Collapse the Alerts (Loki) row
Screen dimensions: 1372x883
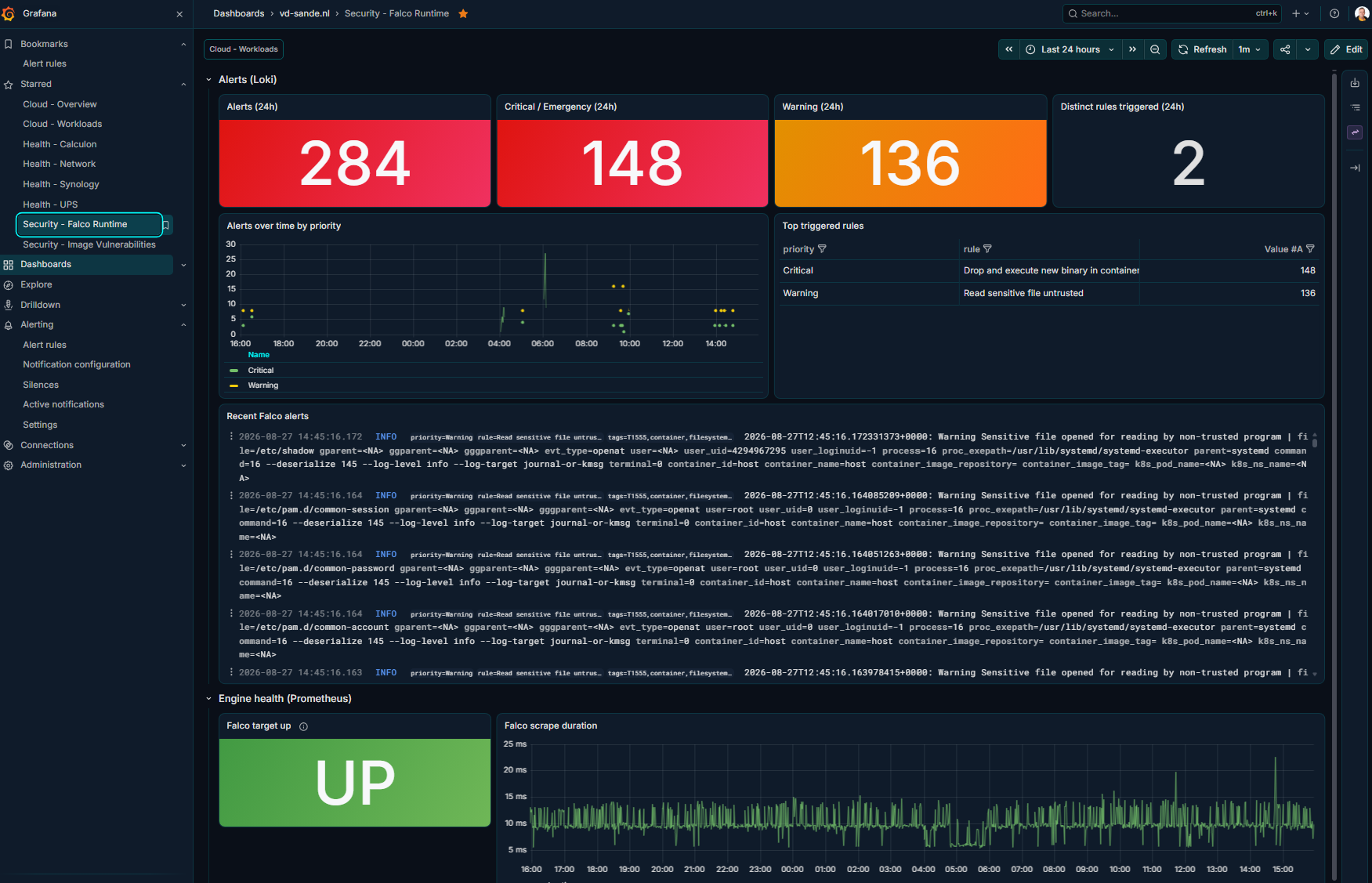click(x=208, y=80)
